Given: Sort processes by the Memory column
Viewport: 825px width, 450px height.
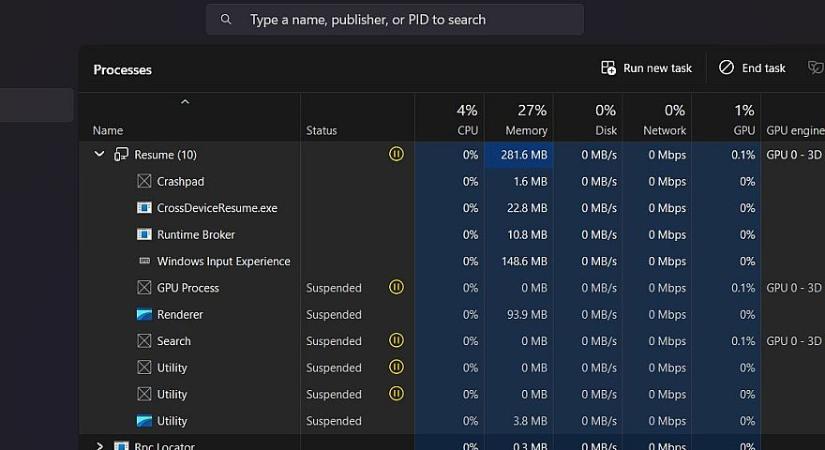Looking at the screenshot, I should (x=526, y=119).
